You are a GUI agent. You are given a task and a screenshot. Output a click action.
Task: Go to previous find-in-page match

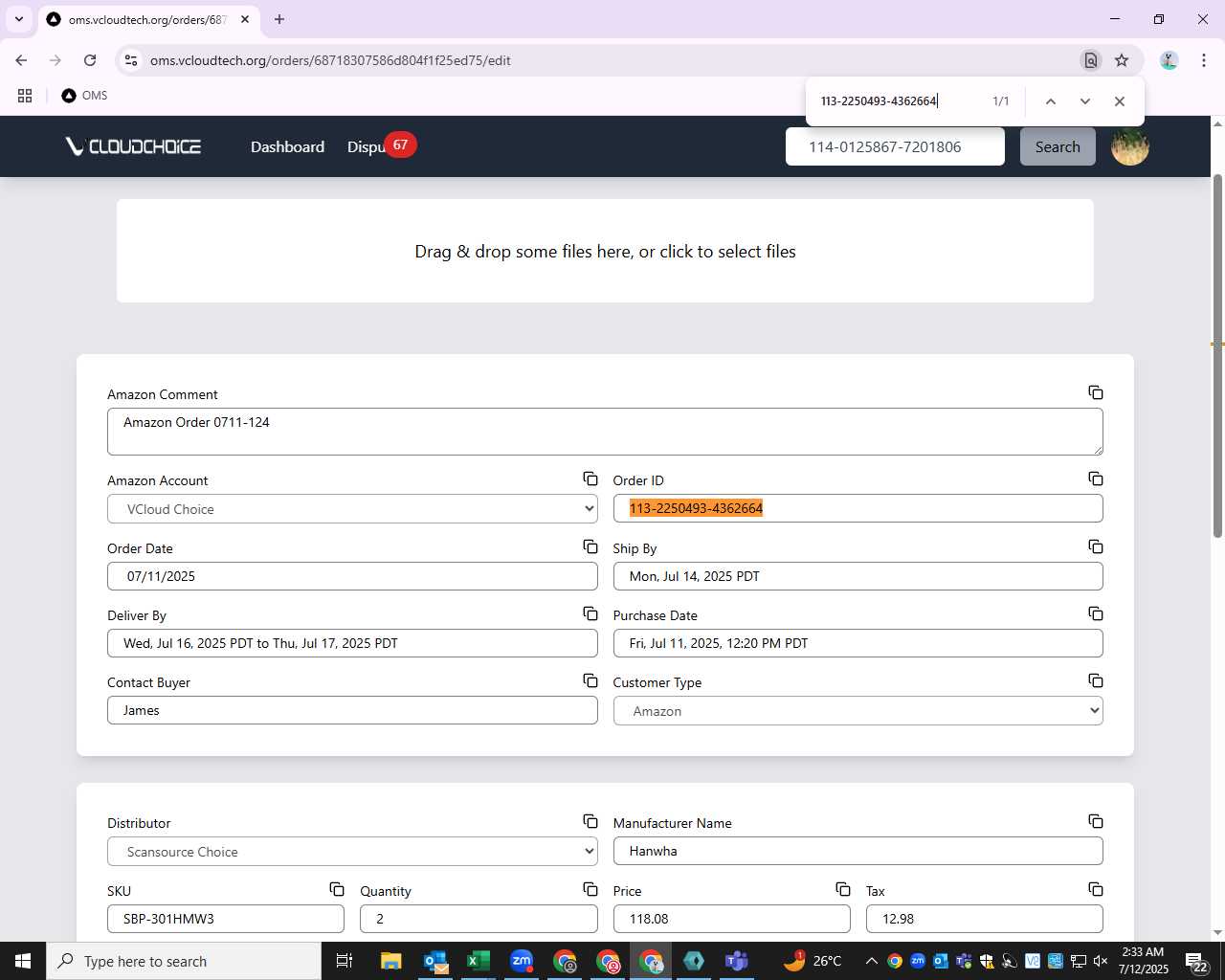click(1051, 101)
